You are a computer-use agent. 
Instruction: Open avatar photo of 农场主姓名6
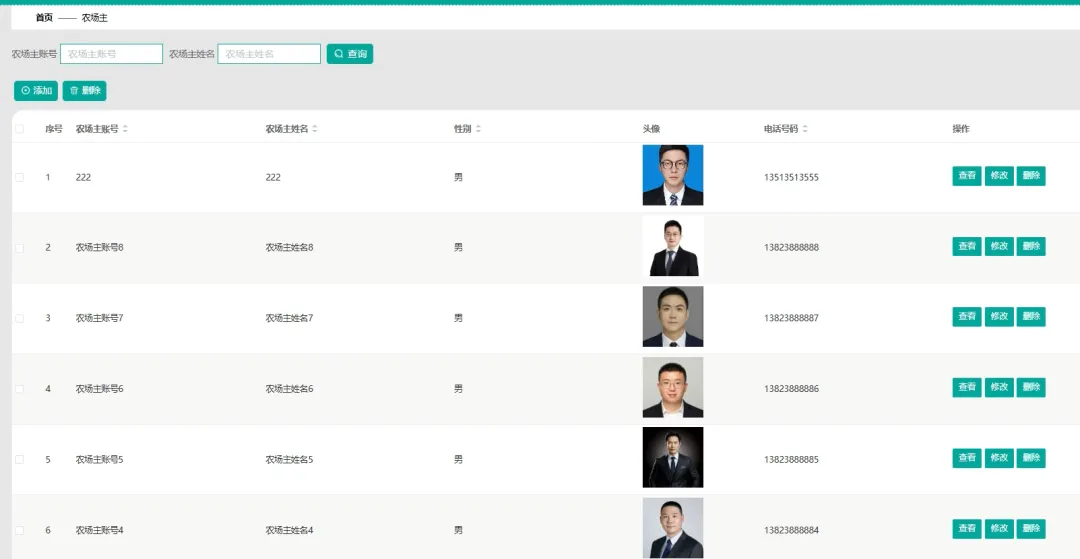[673, 387]
